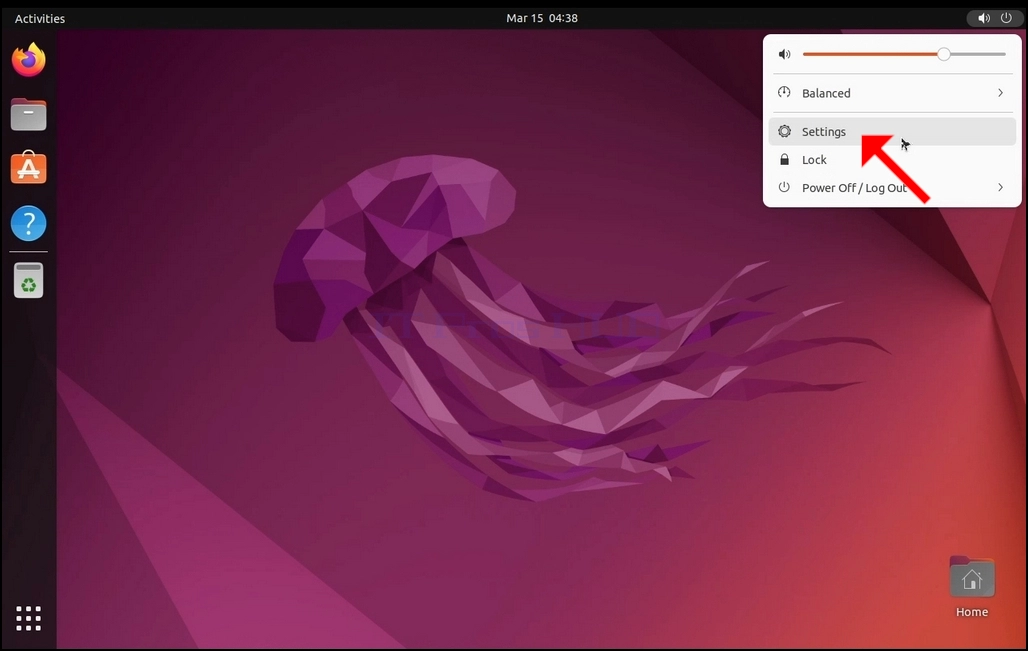This screenshot has height=651, width=1028.
Task: Expand the Power Off / Log Out chevron
Action: (1000, 187)
